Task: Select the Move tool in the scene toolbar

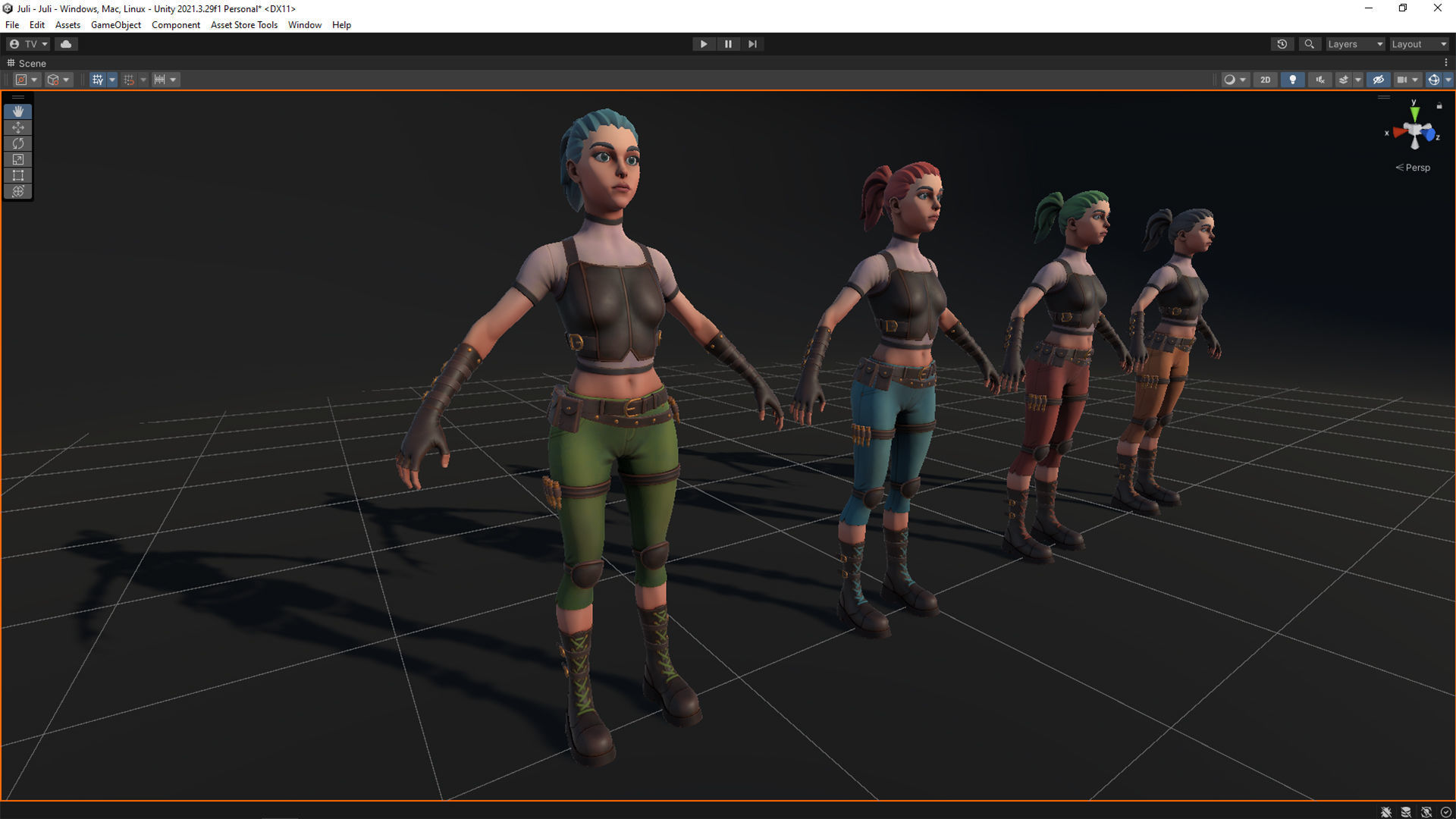Action: pyautogui.click(x=17, y=127)
